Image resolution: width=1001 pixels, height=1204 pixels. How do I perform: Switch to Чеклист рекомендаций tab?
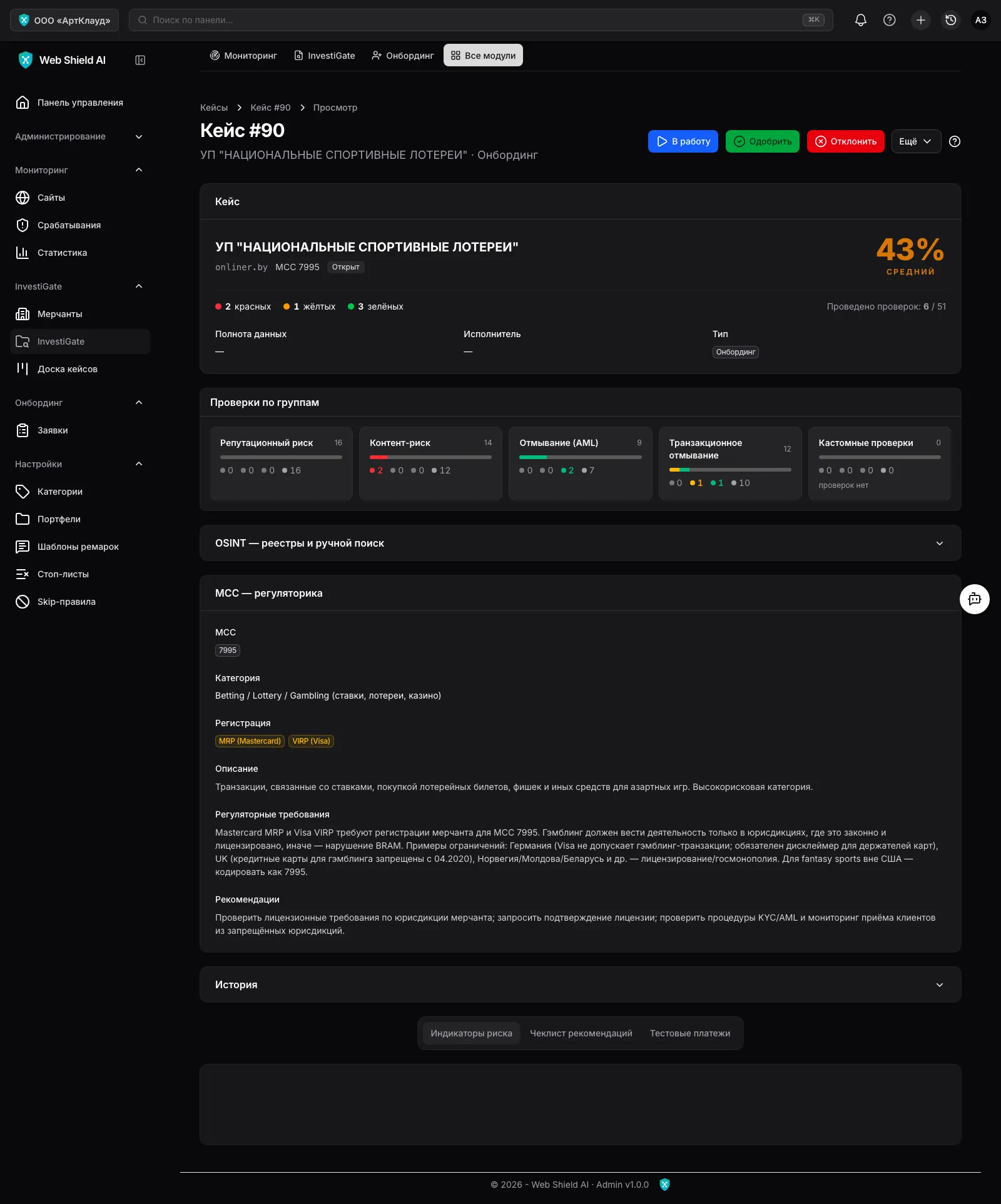tap(581, 1033)
